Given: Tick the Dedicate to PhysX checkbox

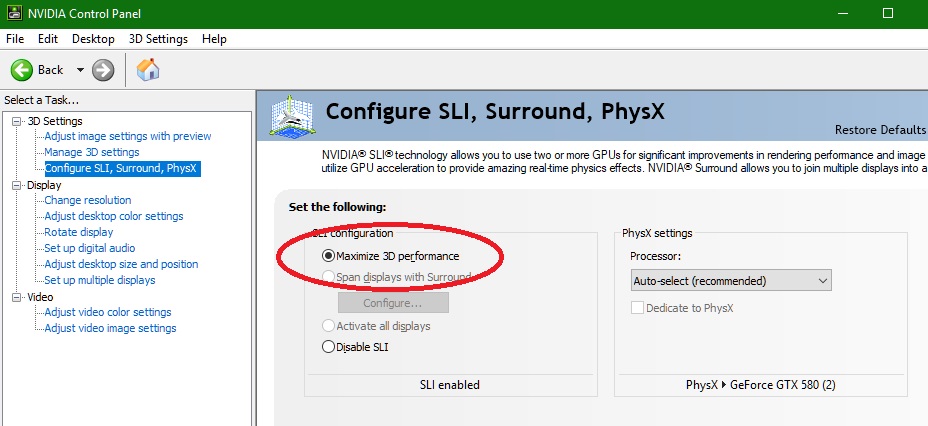Looking at the screenshot, I should point(637,308).
